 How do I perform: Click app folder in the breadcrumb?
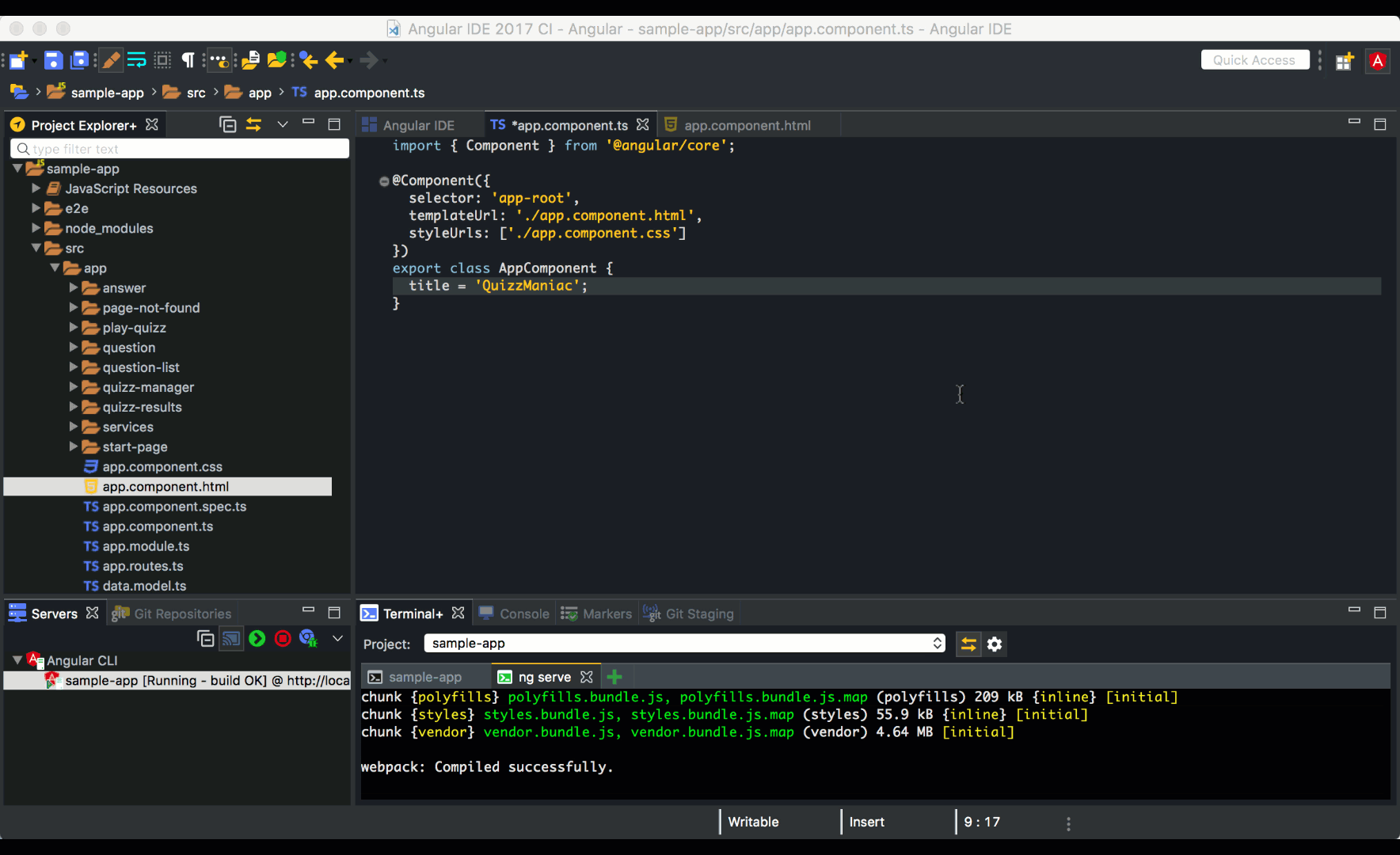tap(260, 93)
